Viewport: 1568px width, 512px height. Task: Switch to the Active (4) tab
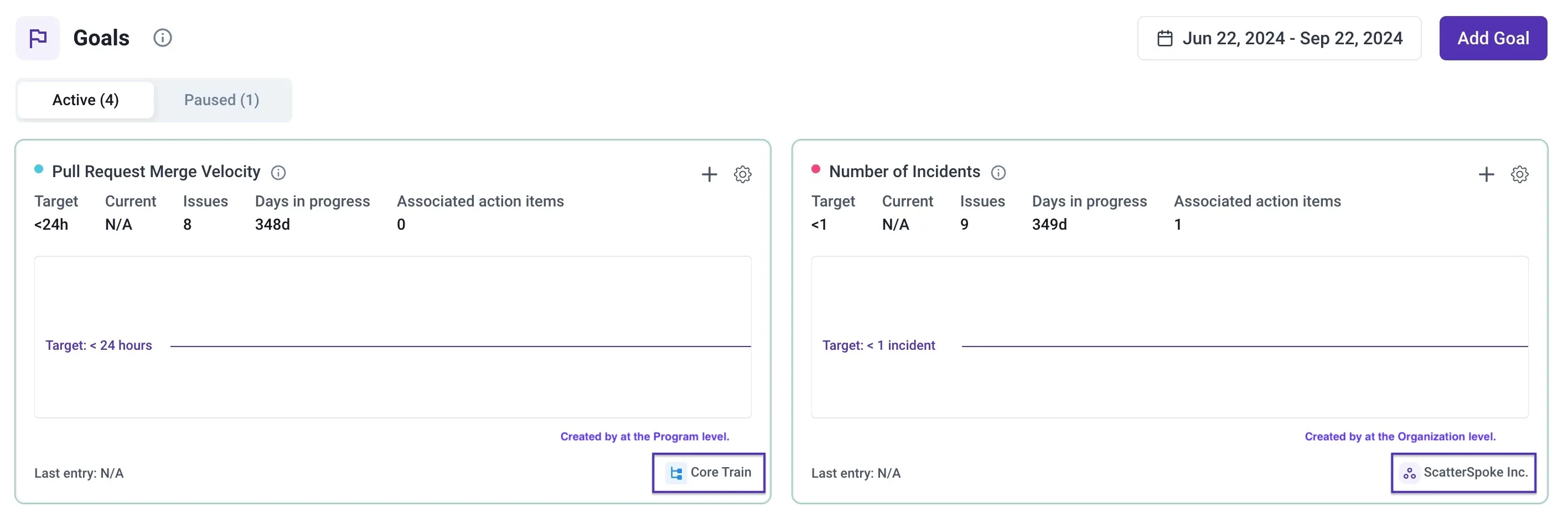click(x=85, y=100)
